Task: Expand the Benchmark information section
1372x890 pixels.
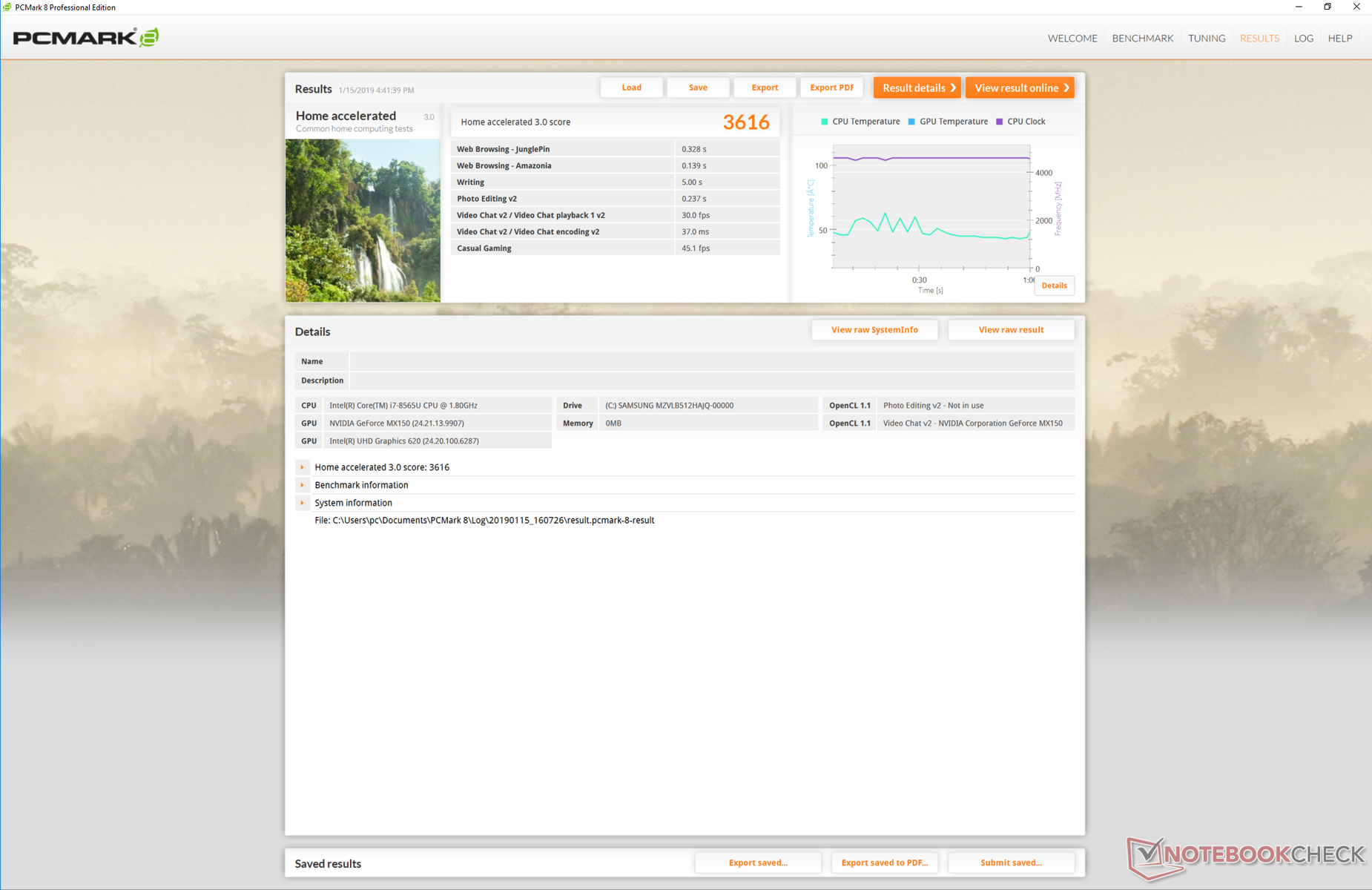Action: pos(302,485)
